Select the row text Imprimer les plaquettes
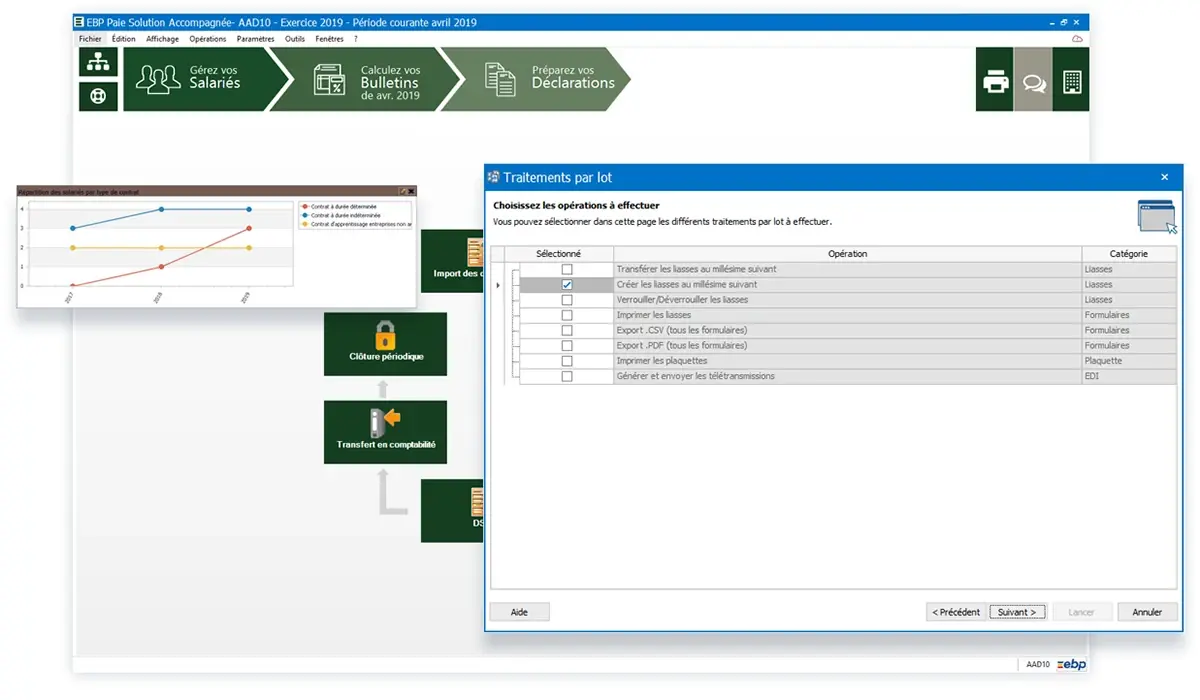 pyautogui.click(x=662, y=361)
